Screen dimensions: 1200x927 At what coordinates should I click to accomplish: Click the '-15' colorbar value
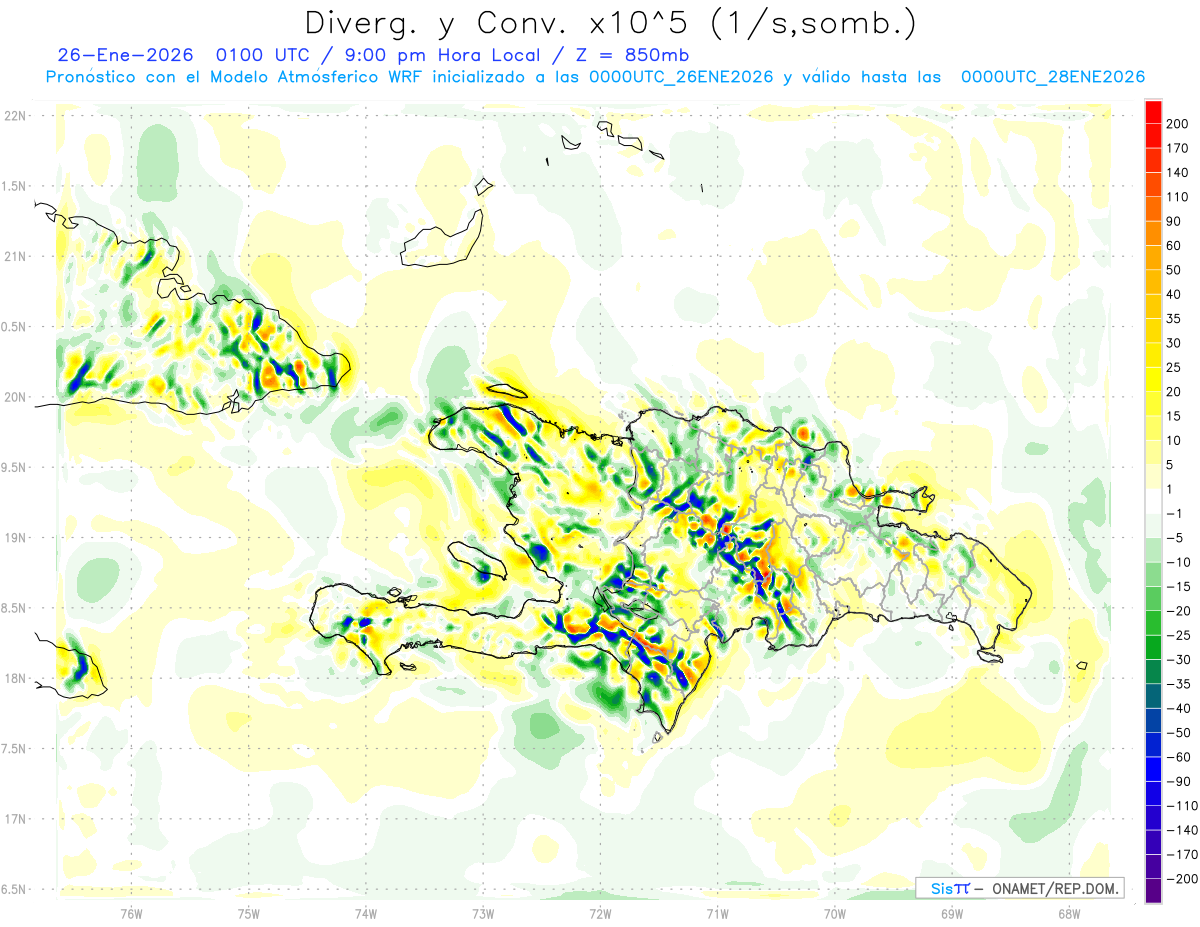coord(1177,587)
